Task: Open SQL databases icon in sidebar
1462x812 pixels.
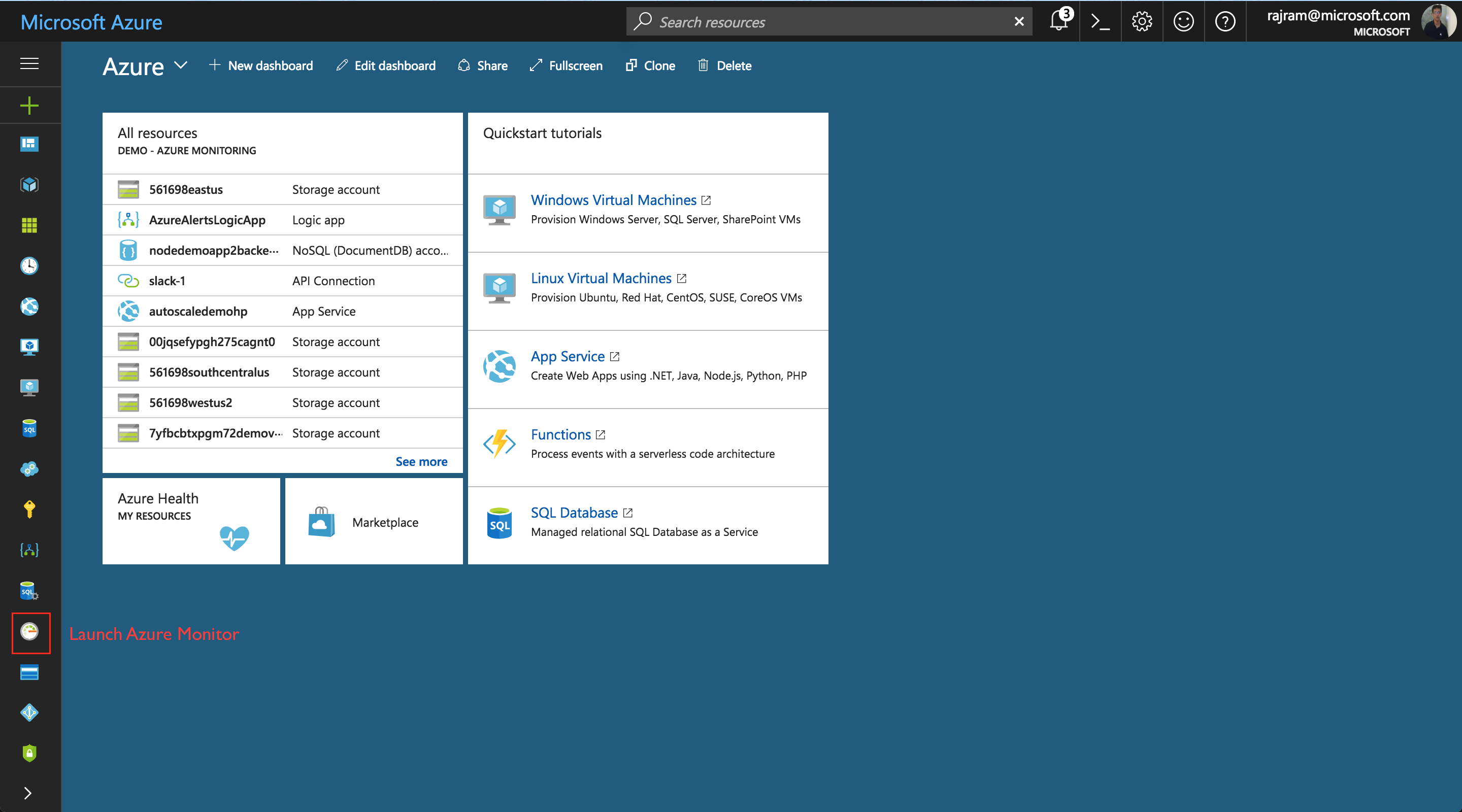Action: click(29, 428)
